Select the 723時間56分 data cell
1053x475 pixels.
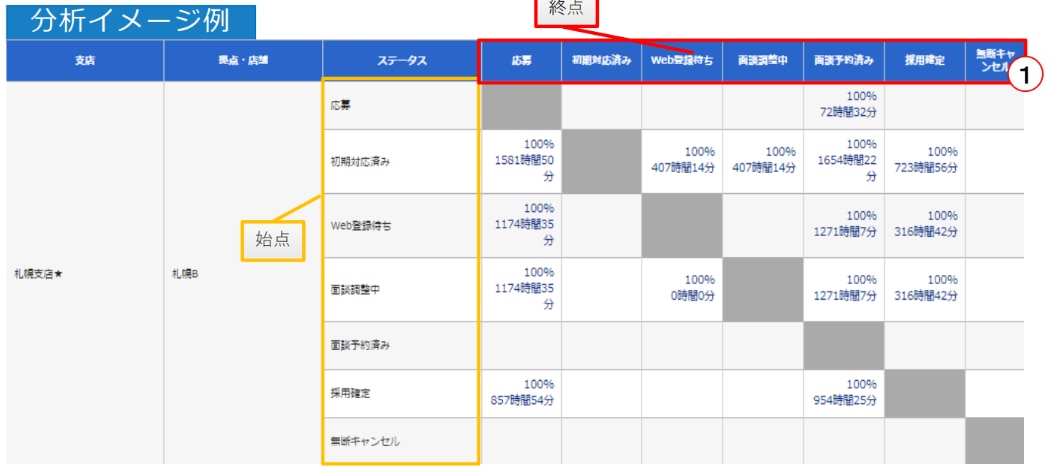tap(925, 160)
